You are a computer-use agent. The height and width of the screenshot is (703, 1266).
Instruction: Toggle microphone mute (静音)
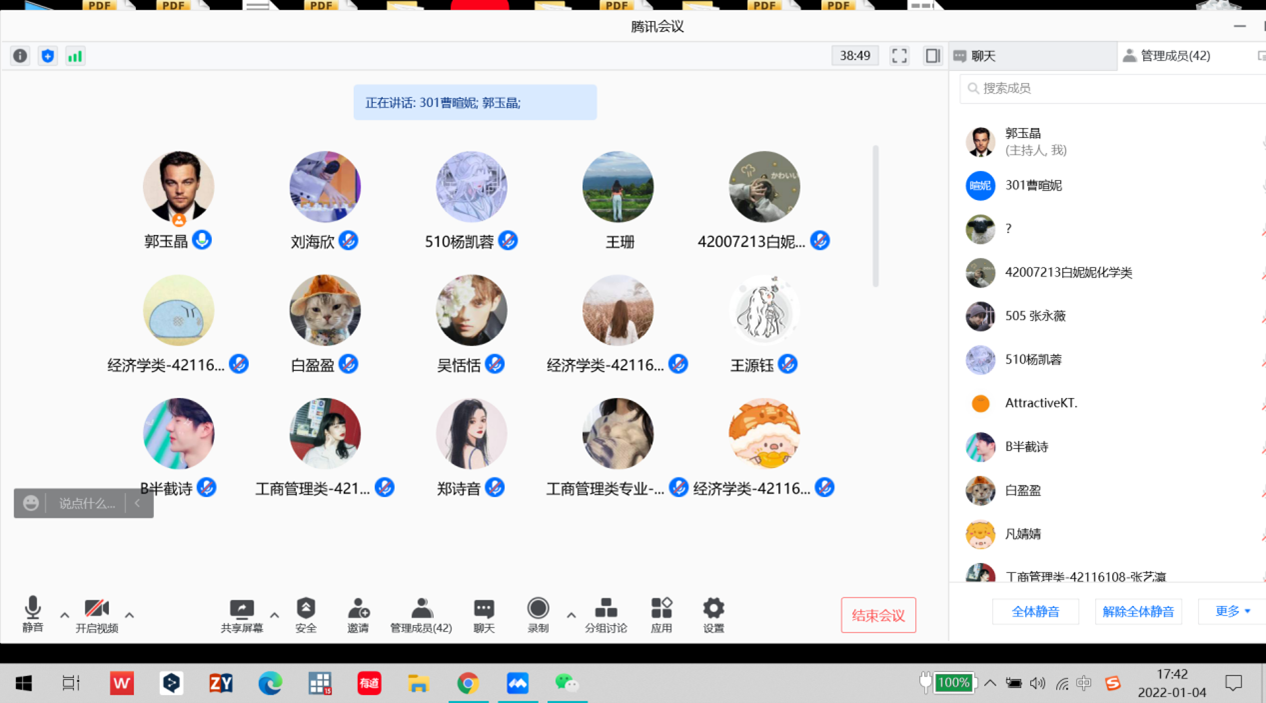click(x=33, y=610)
